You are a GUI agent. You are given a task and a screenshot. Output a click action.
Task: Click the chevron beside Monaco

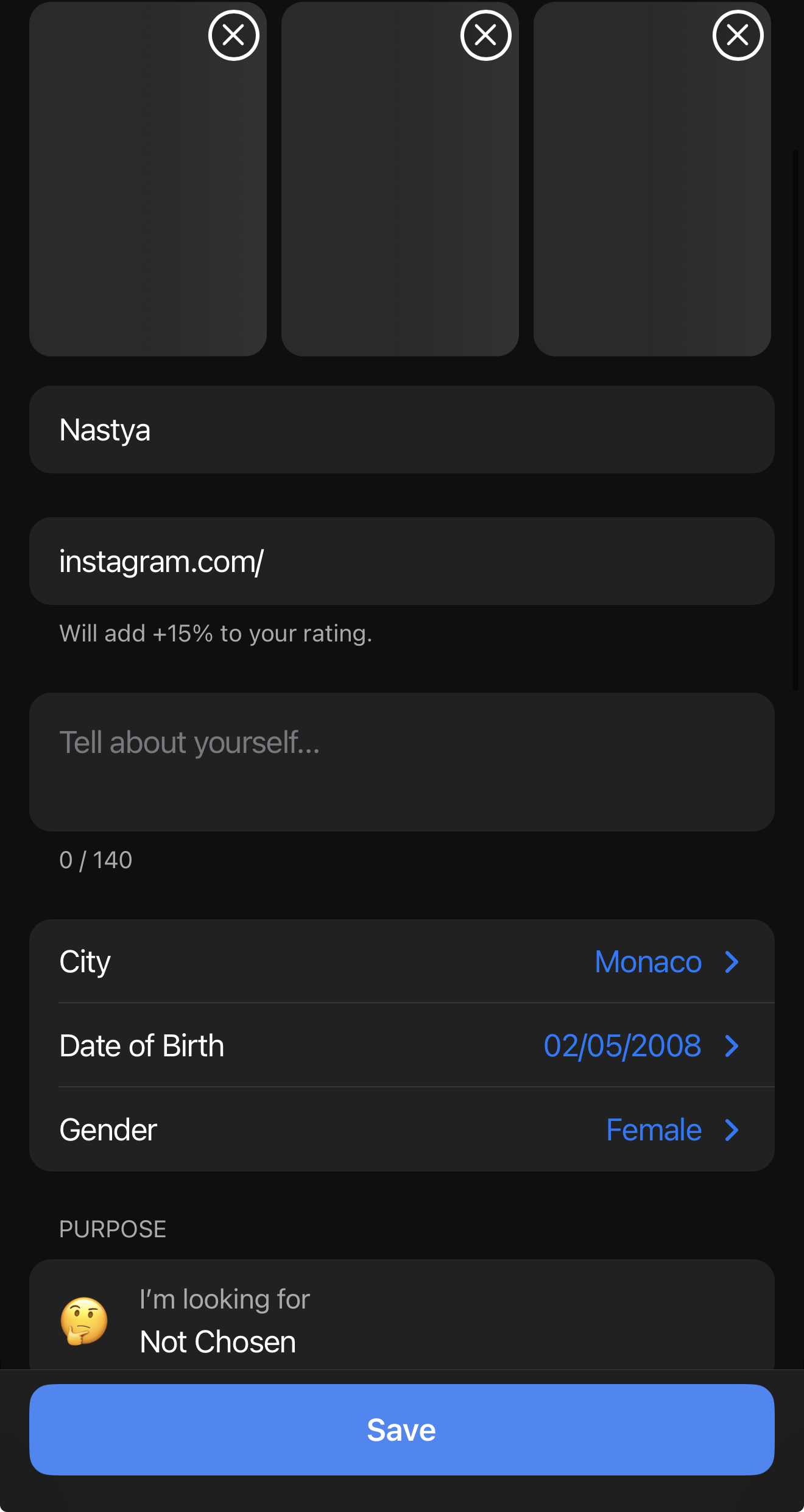click(732, 961)
